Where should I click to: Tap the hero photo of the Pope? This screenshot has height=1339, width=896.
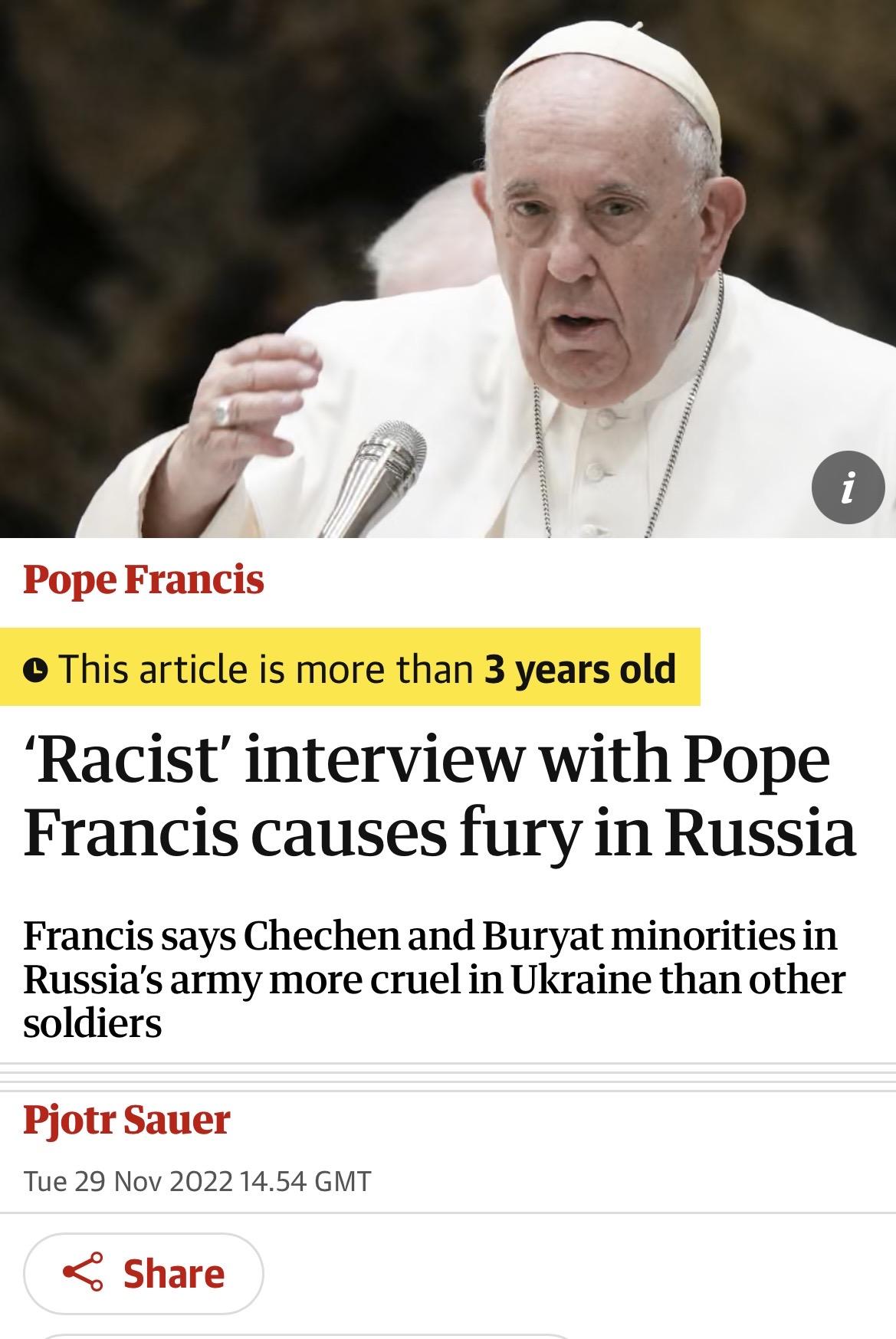click(448, 268)
